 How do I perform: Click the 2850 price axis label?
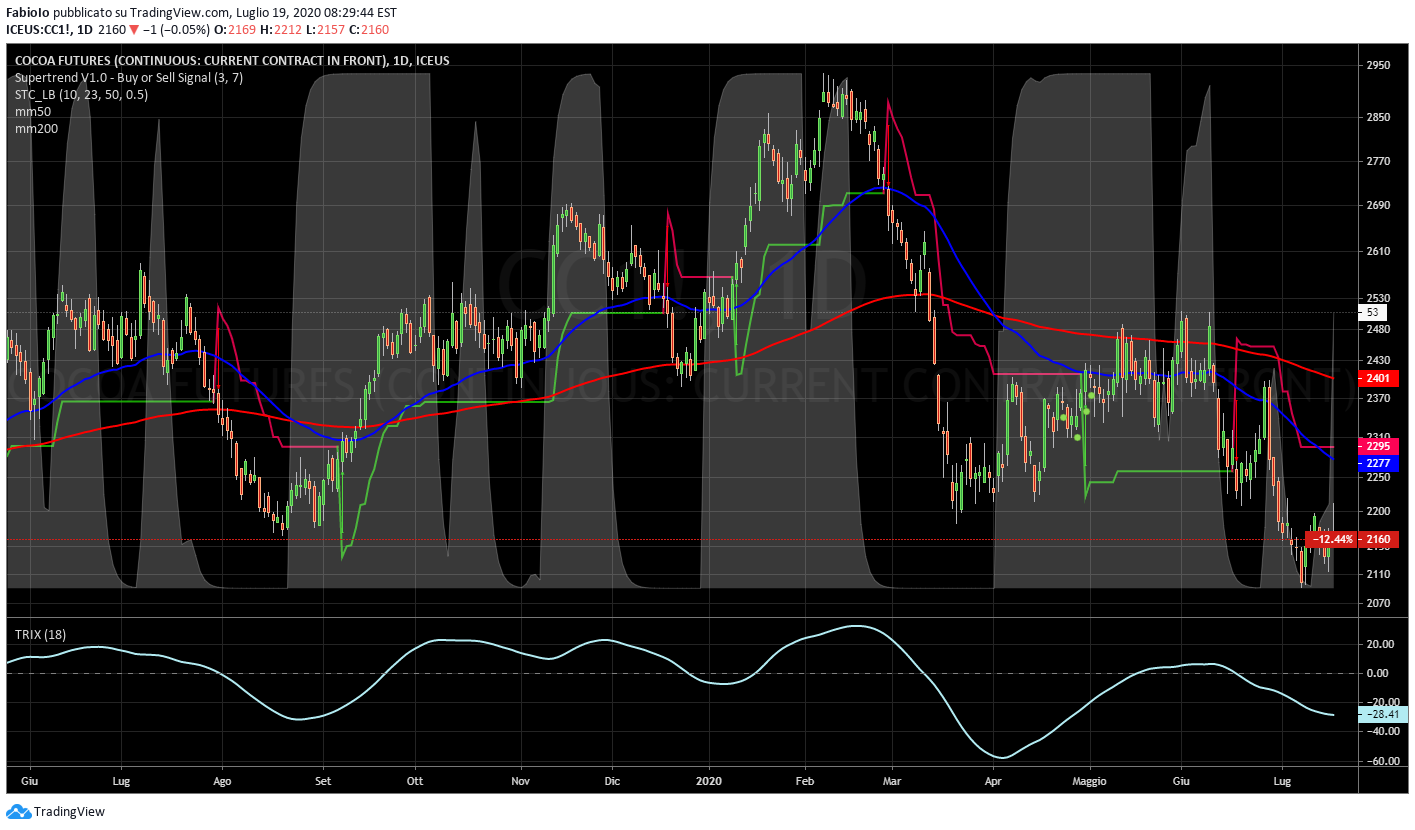[x=1378, y=117]
